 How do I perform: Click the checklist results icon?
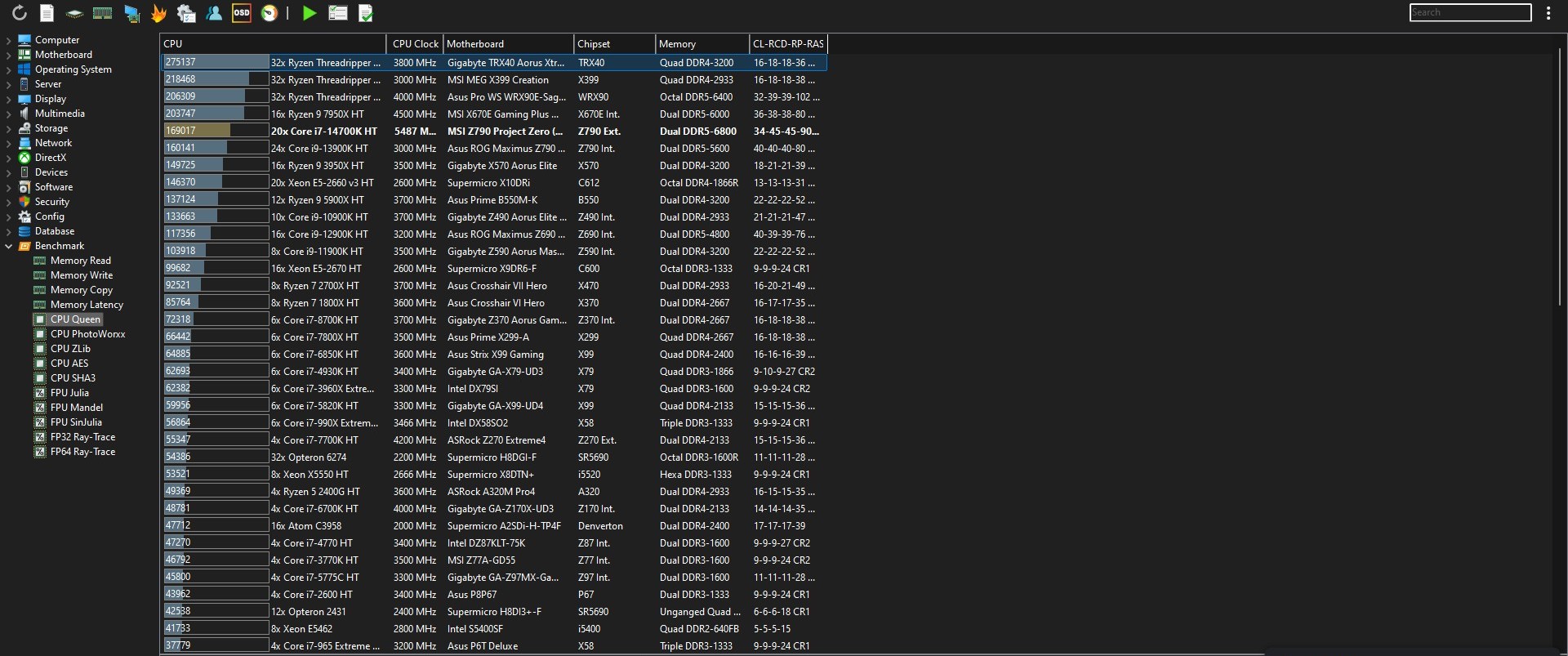(337, 13)
